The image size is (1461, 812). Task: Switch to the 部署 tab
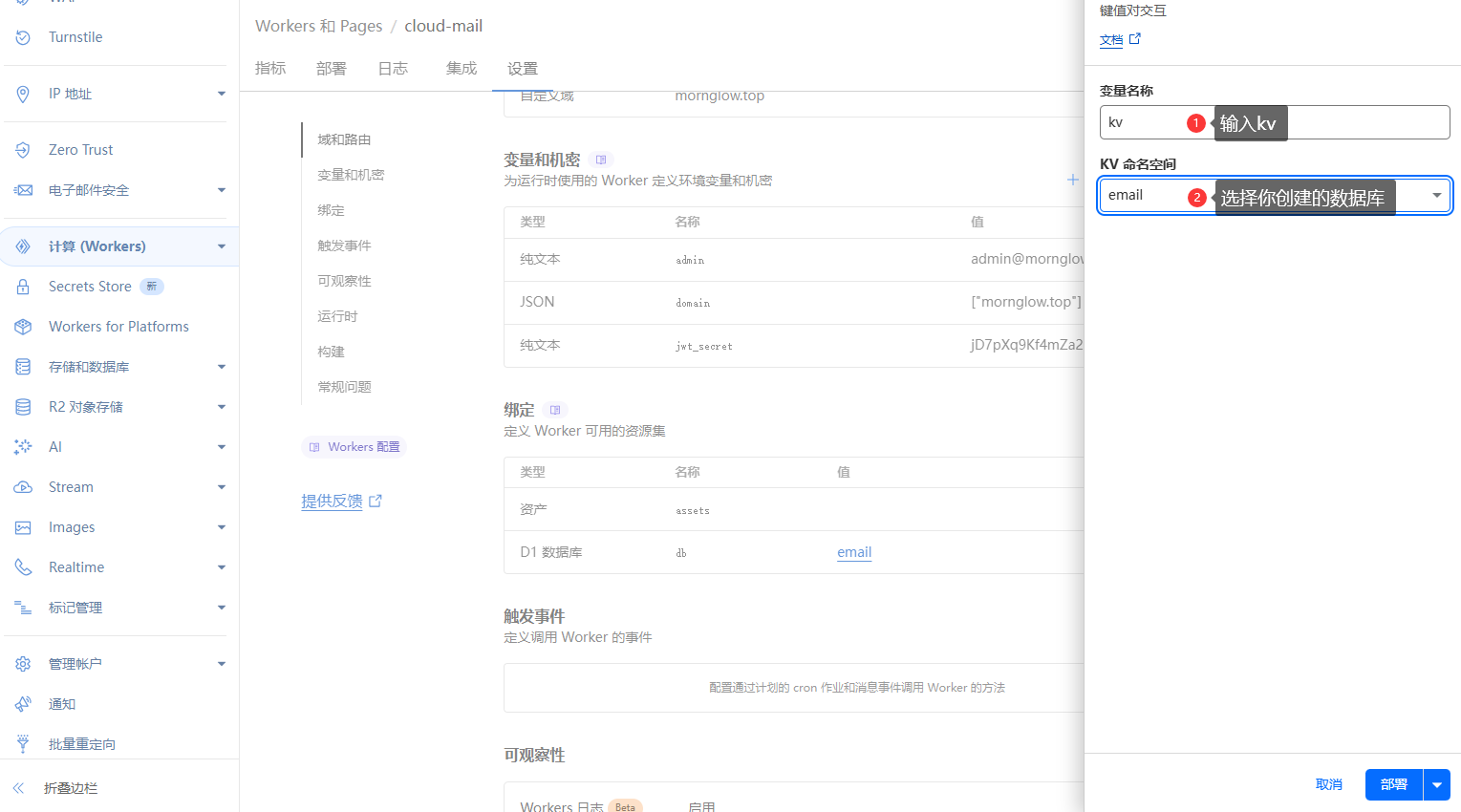click(x=332, y=69)
